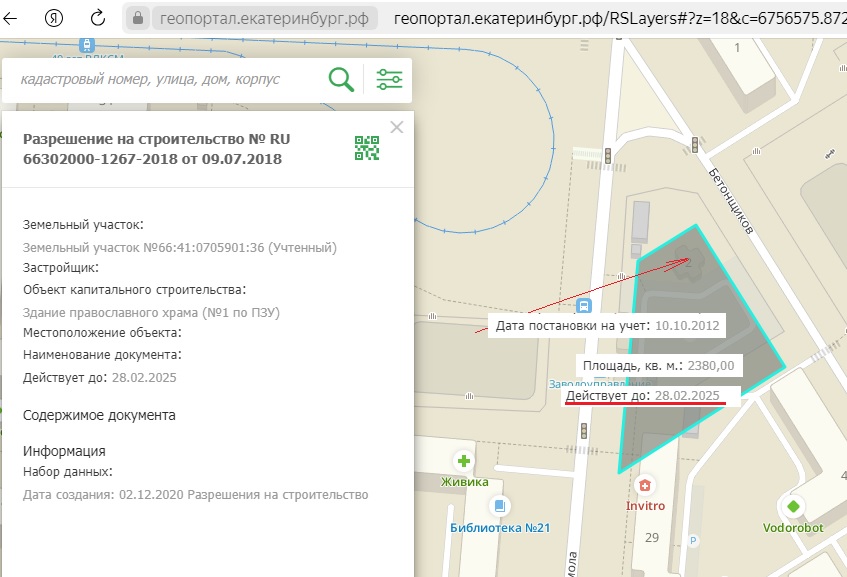Click the Invitro clinic map marker
The height and width of the screenshot is (577, 847).
pos(645,485)
